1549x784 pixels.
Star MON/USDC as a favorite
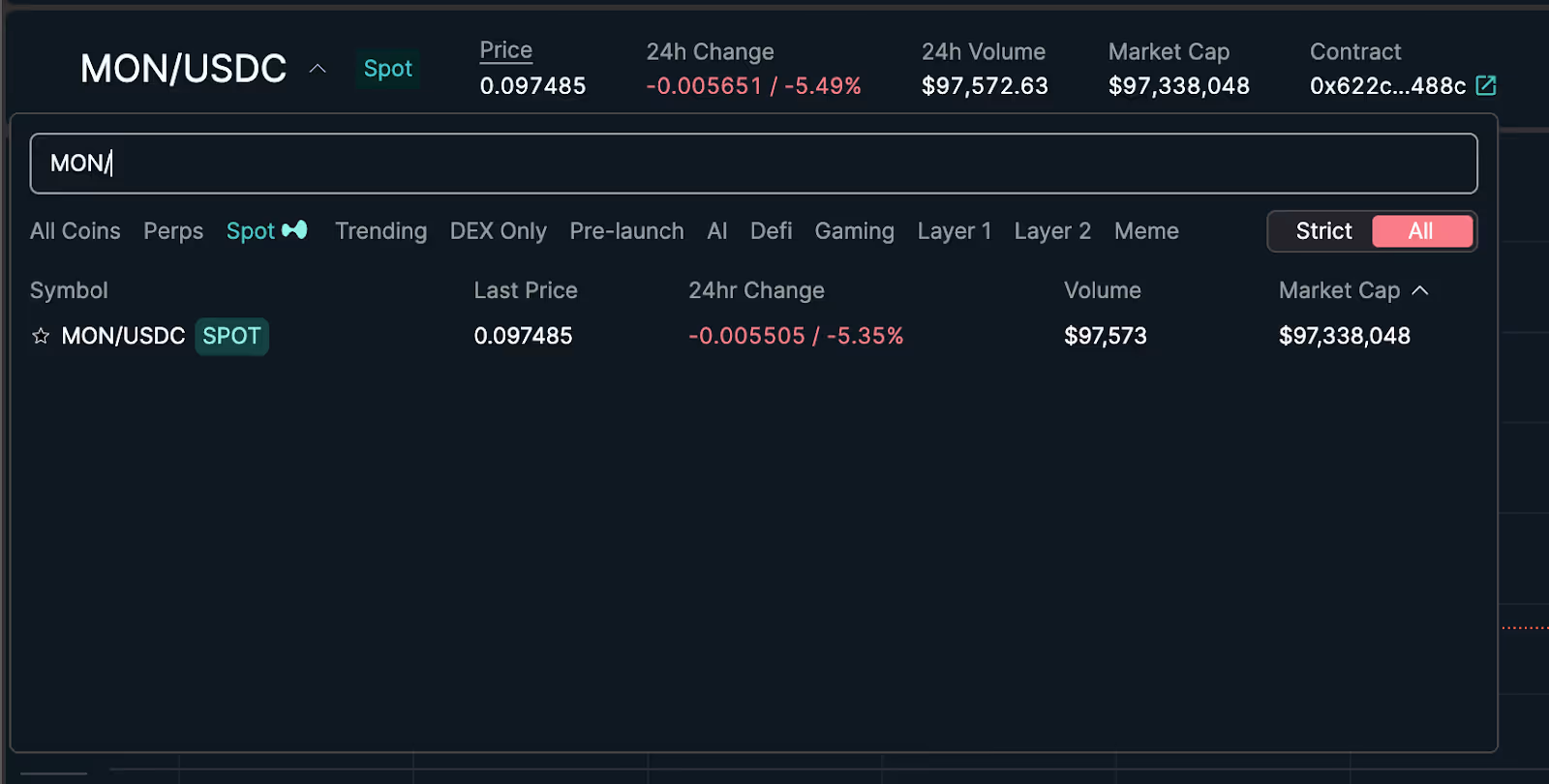click(41, 336)
